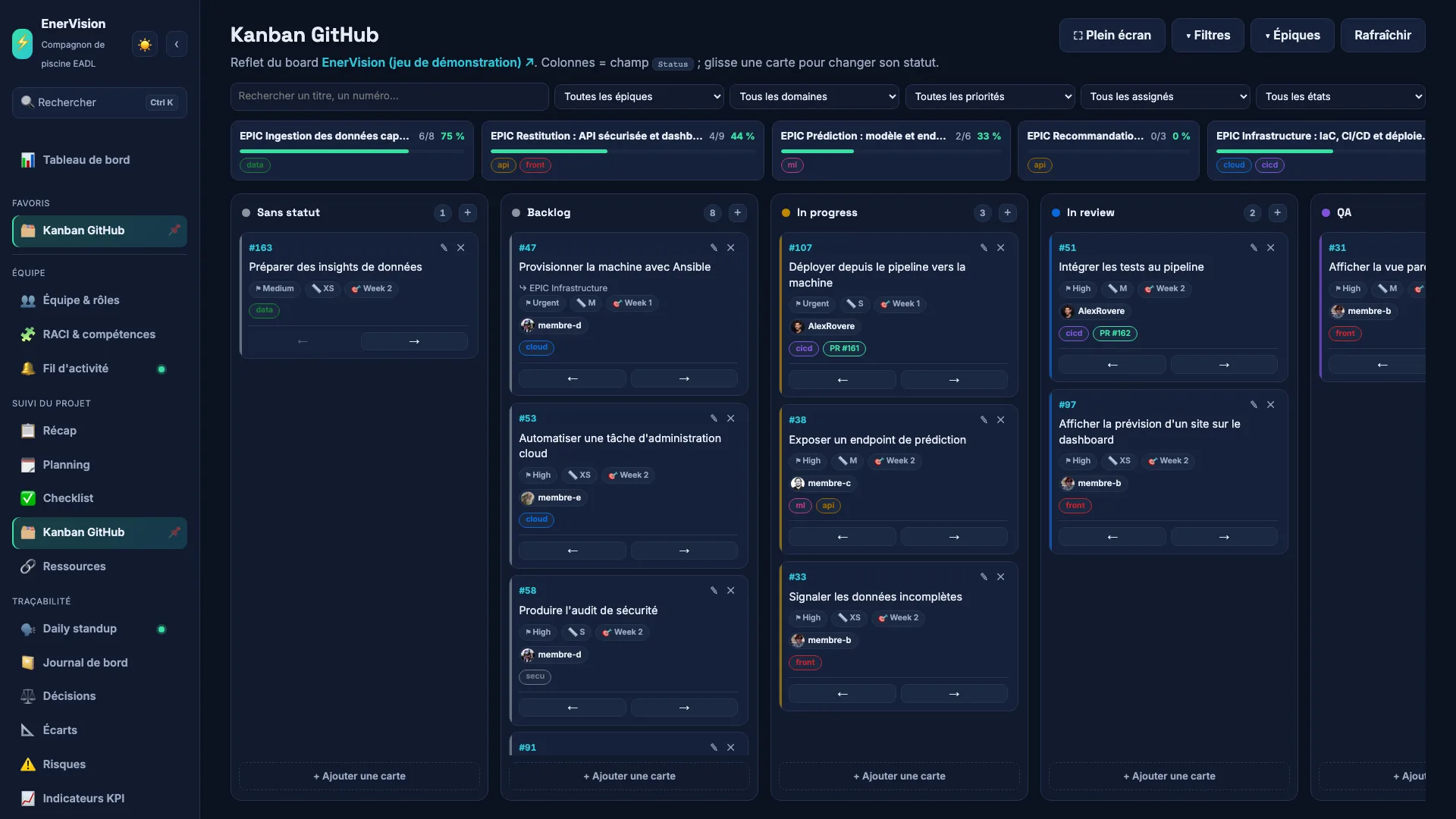1456x819 pixels.
Task: Delete card #58 with the X icon
Action: [x=731, y=591]
